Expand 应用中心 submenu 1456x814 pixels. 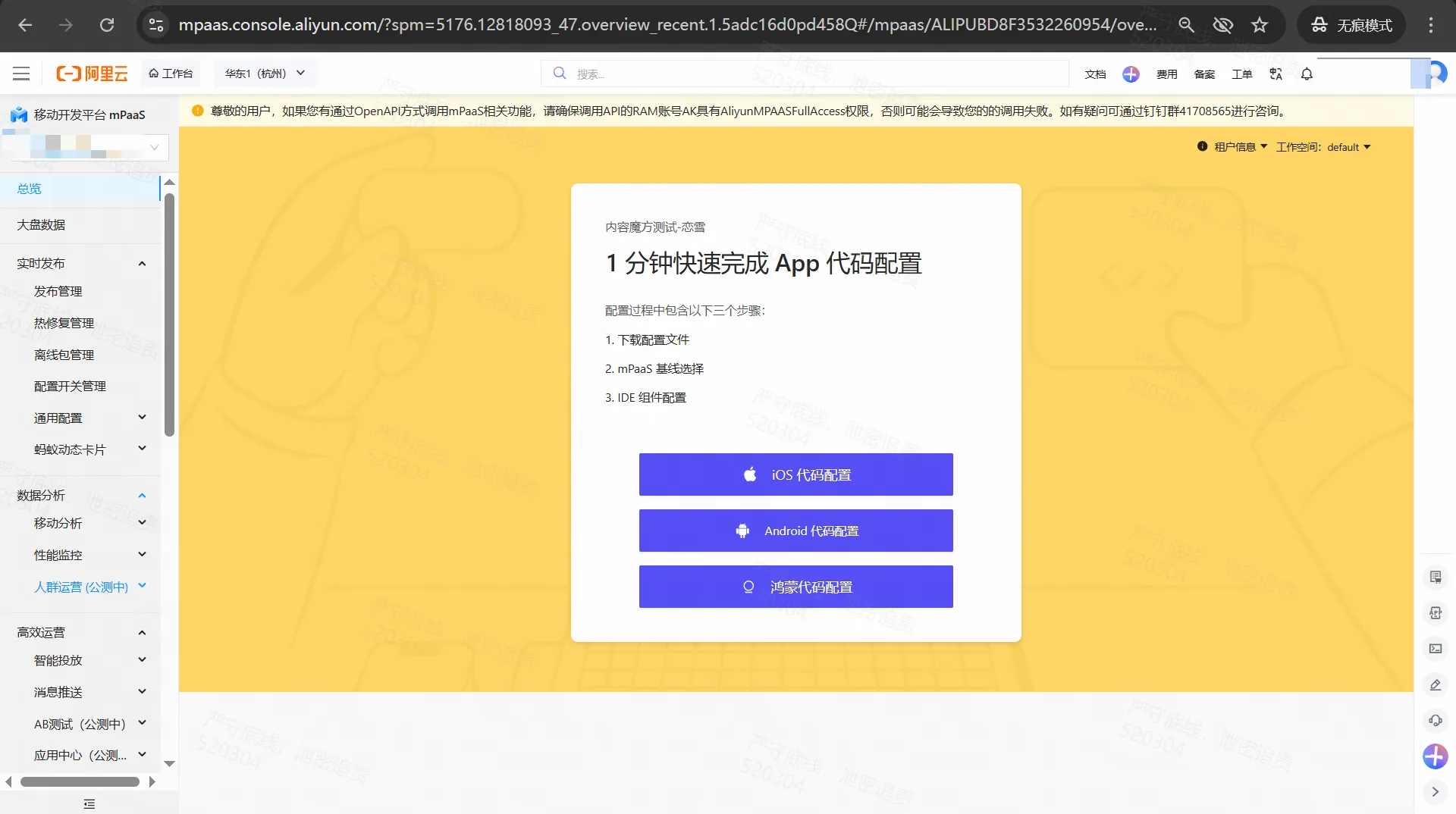pyautogui.click(x=142, y=755)
